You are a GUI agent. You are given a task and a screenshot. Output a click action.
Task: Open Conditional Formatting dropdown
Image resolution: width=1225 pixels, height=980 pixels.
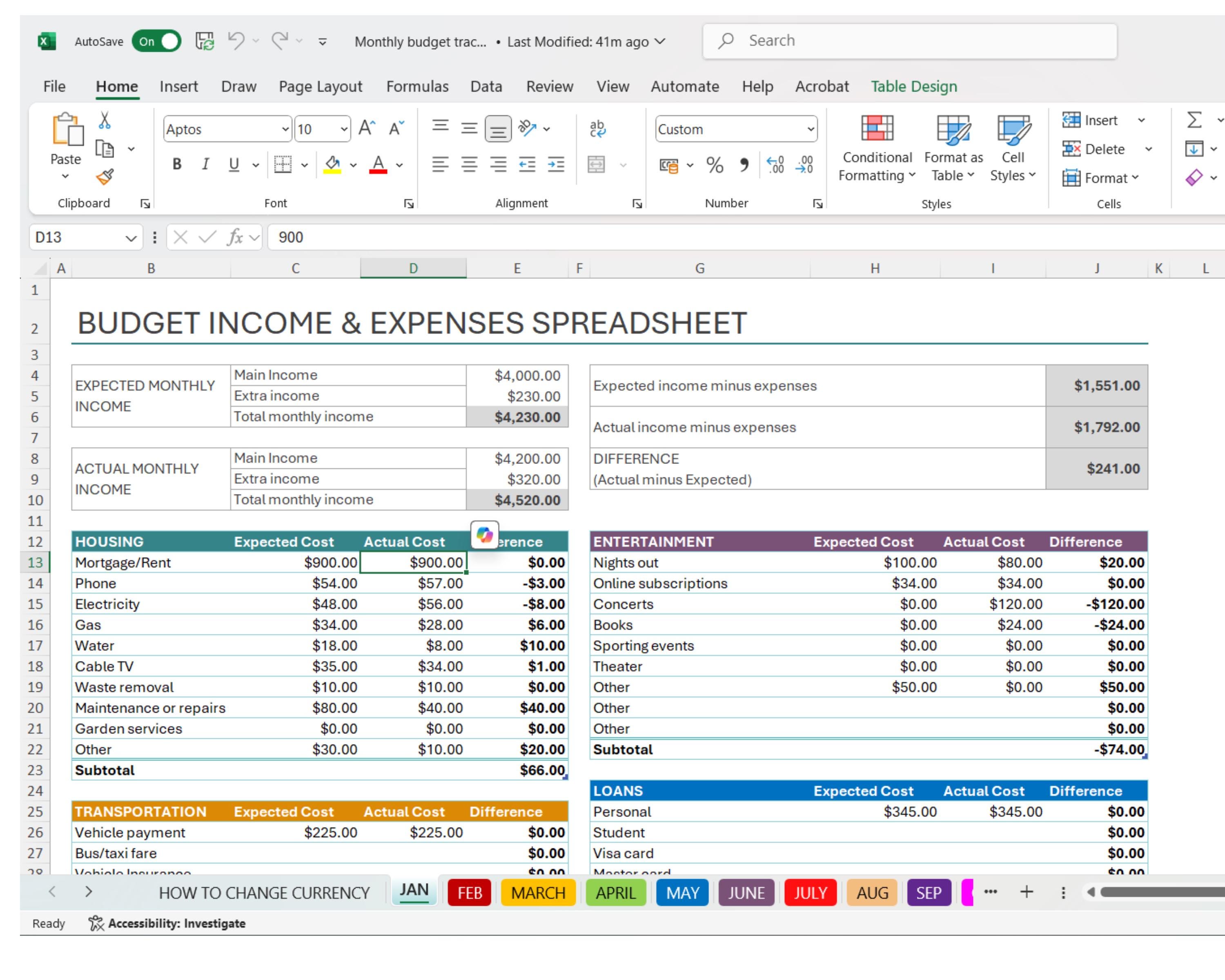pyautogui.click(x=877, y=148)
